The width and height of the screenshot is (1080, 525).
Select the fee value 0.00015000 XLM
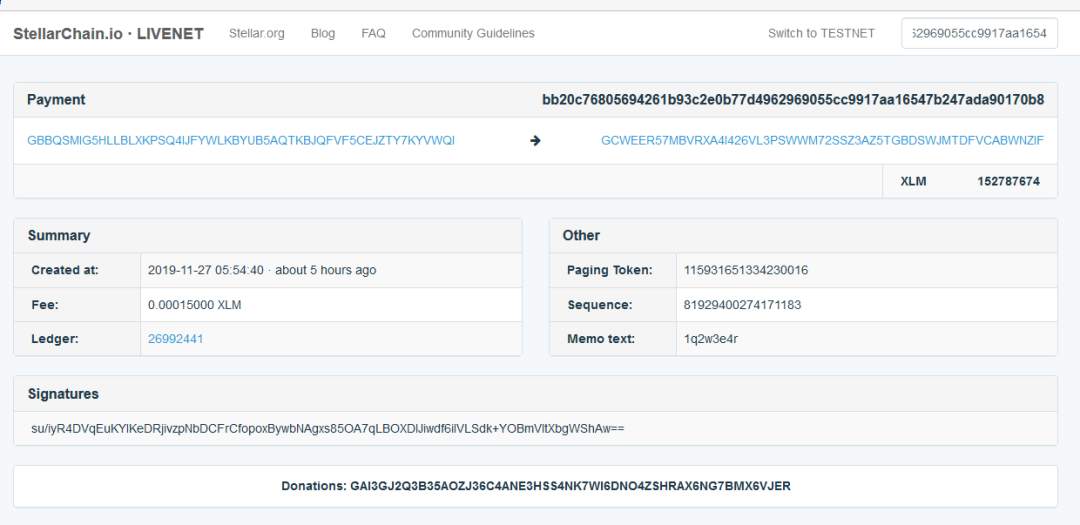pyautogui.click(x=195, y=305)
